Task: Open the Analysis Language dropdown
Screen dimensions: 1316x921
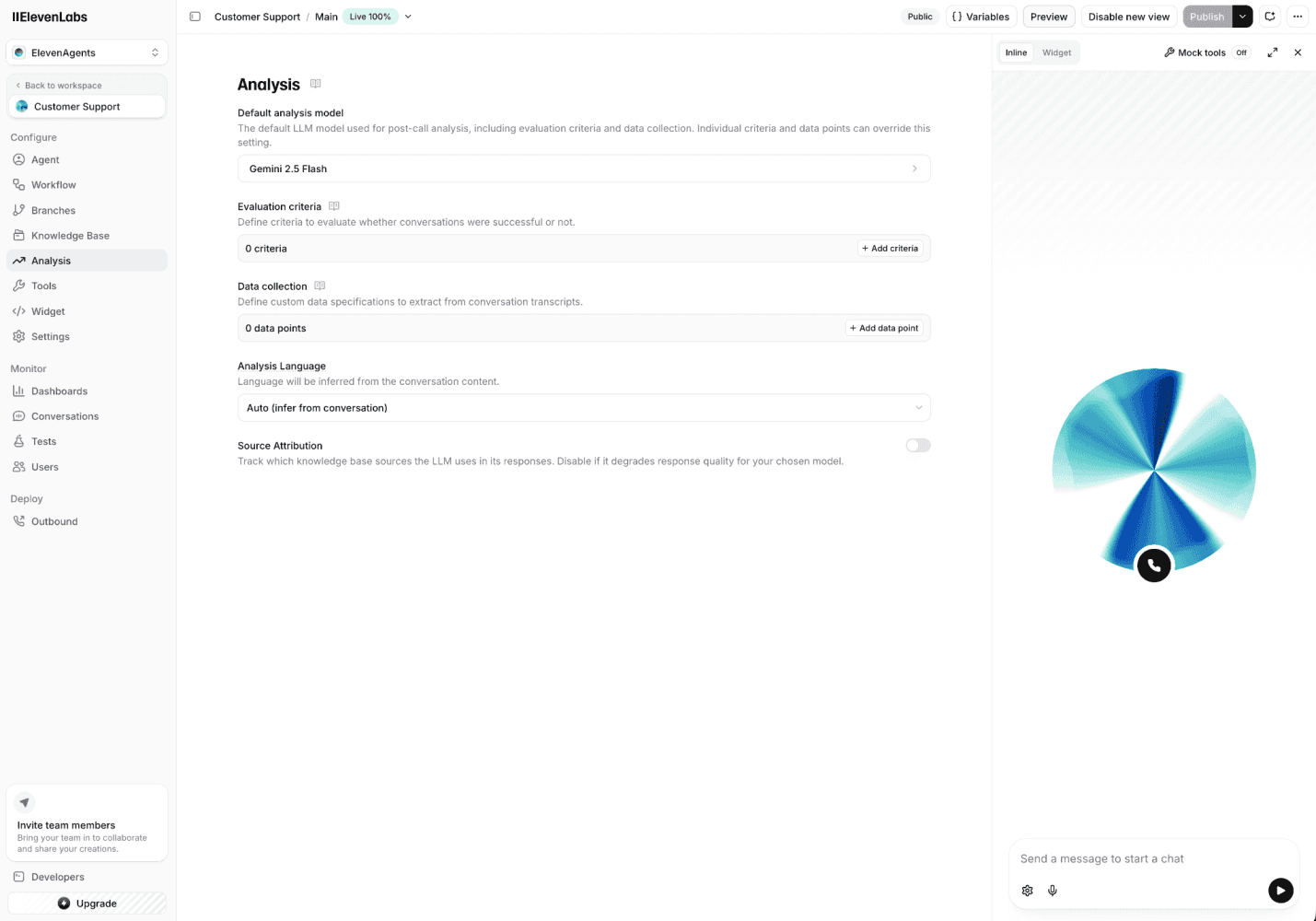Action: (x=584, y=408)
